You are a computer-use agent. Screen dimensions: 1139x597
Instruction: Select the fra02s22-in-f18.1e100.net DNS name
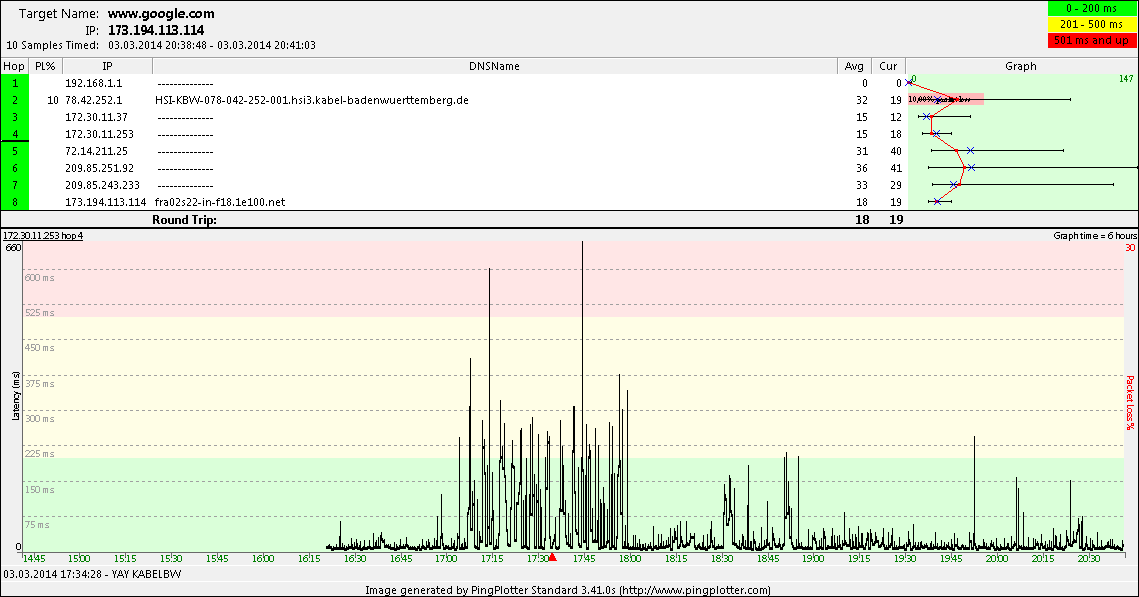220,202
